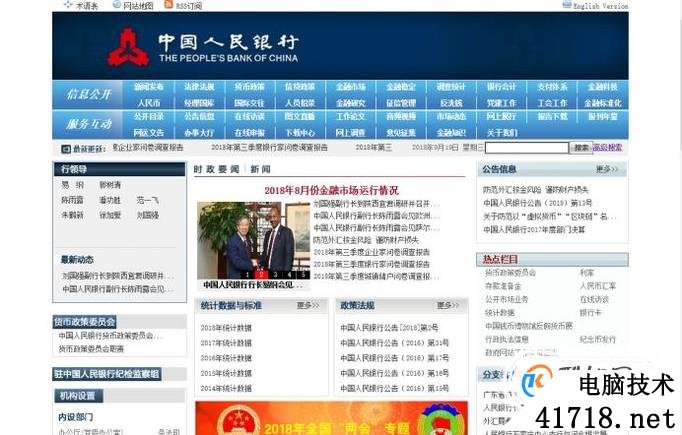Click the 2018年全国两会专题 banner
Image resolution: width=682 pixels, height=435 pixels.
tap(331, 418)
